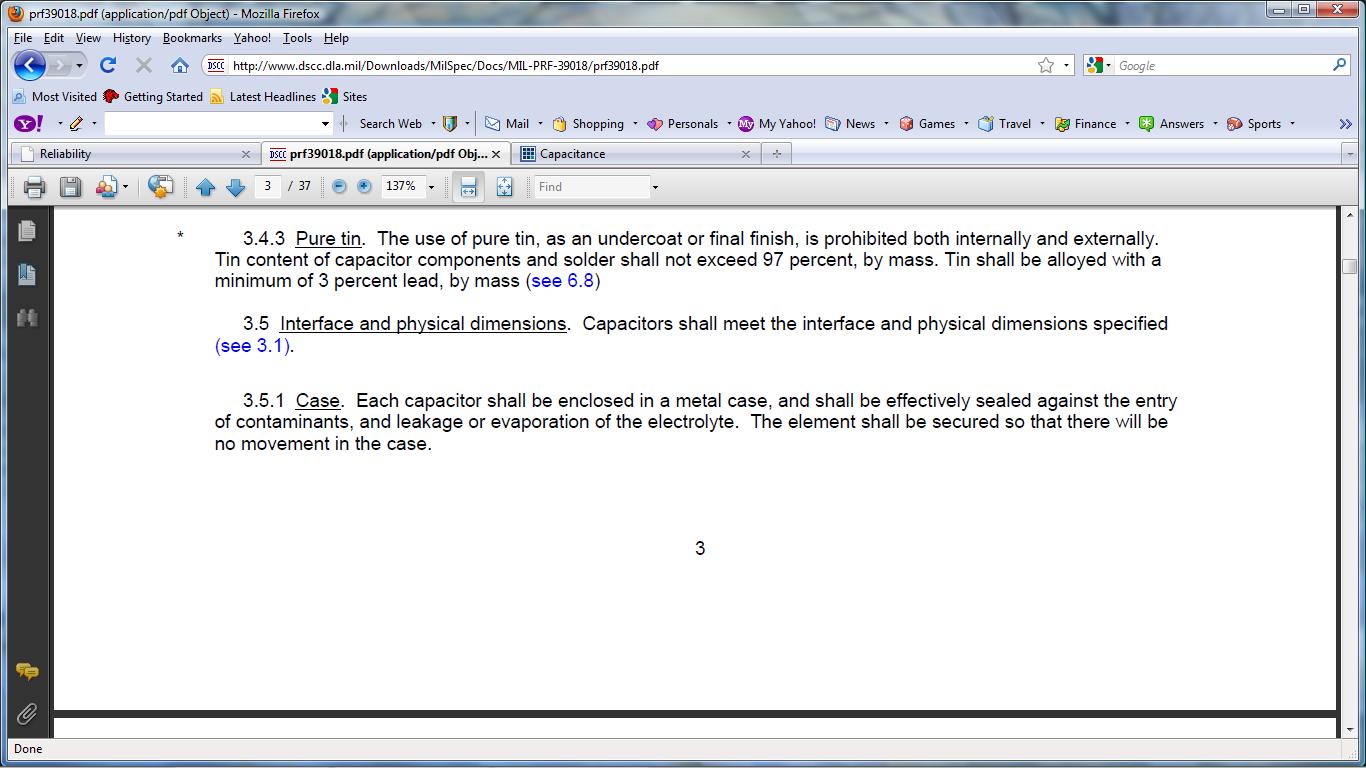Viewport: 1366px width, 768px height.
Task: Click the PDF vertical scrollbar thumb
Action: 1351,267
